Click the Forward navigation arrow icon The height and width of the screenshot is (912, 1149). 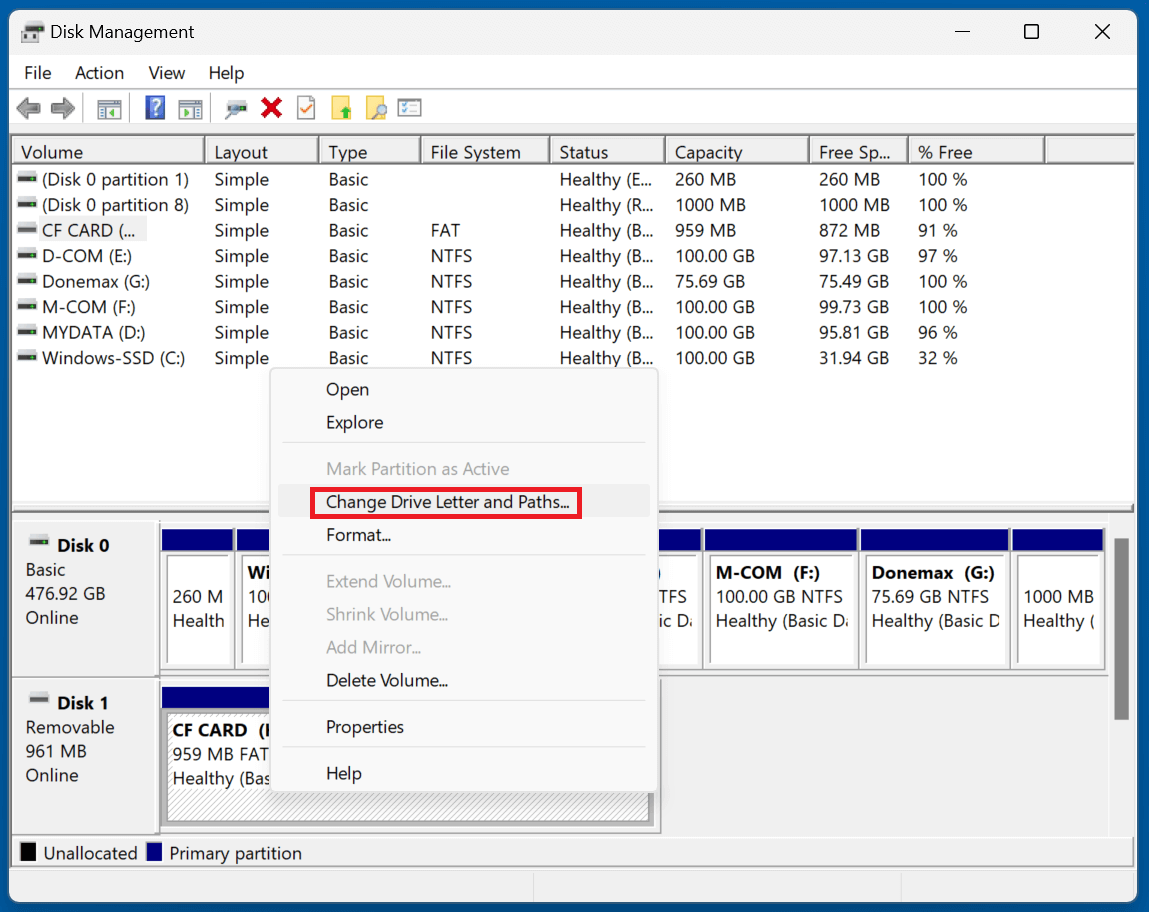click(62, 107)
